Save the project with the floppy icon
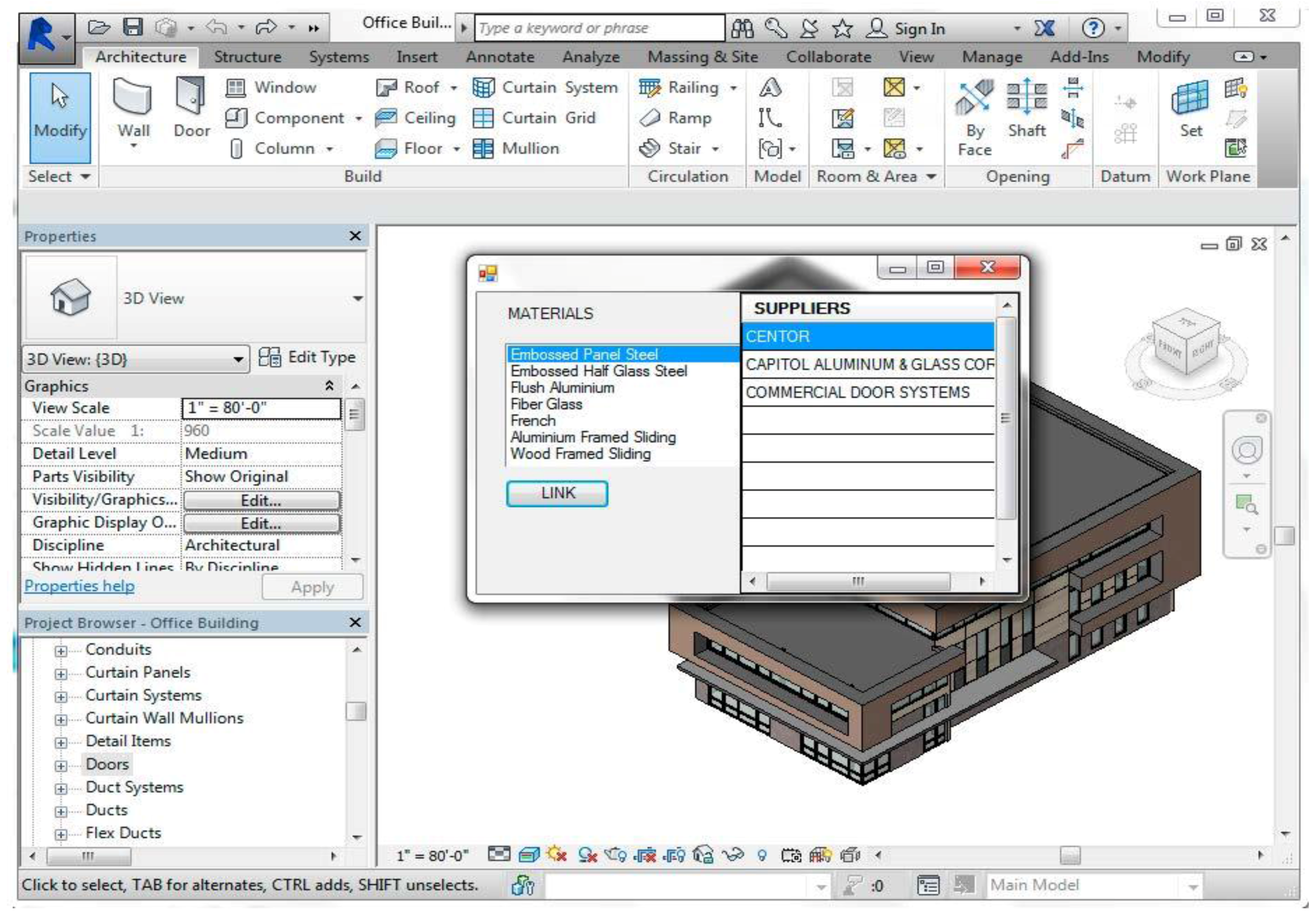The height and width of the screenshot is (921, 1316). coord(132,27)
